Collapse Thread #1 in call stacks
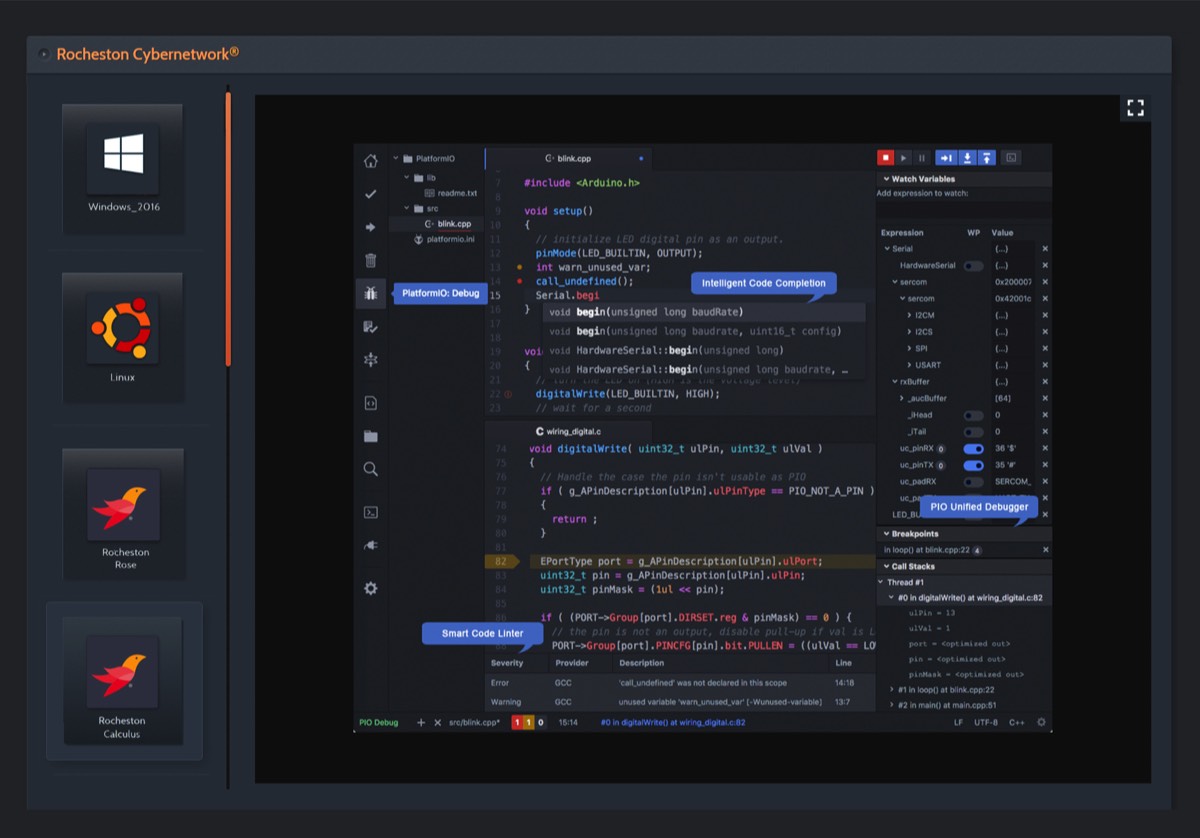This screenshot has height=838, width=1200. (x=880, y=582)
